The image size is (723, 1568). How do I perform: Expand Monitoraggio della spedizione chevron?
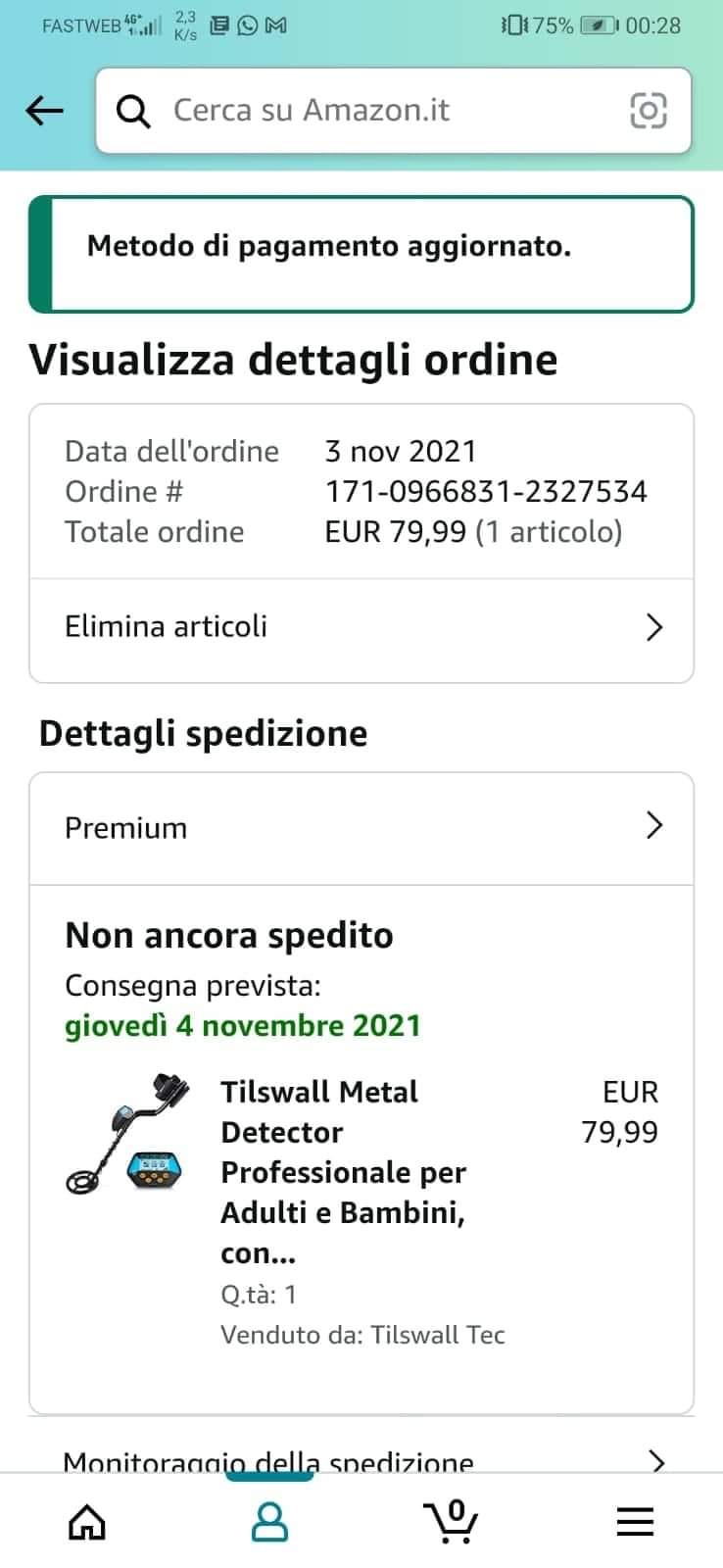pyautogui.click(x=657, y=1461)
